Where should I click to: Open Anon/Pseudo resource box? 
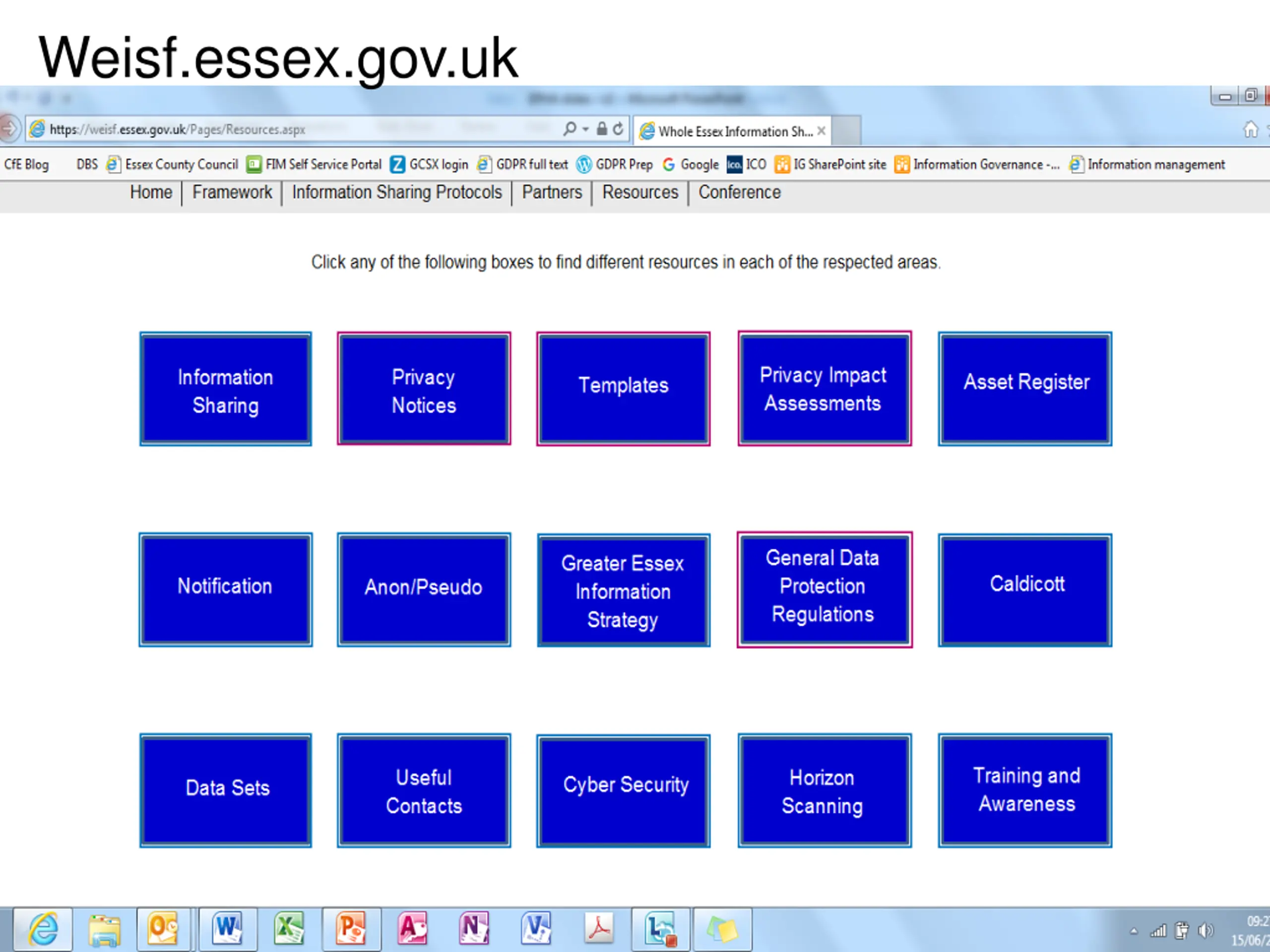(x=424, y=590)
